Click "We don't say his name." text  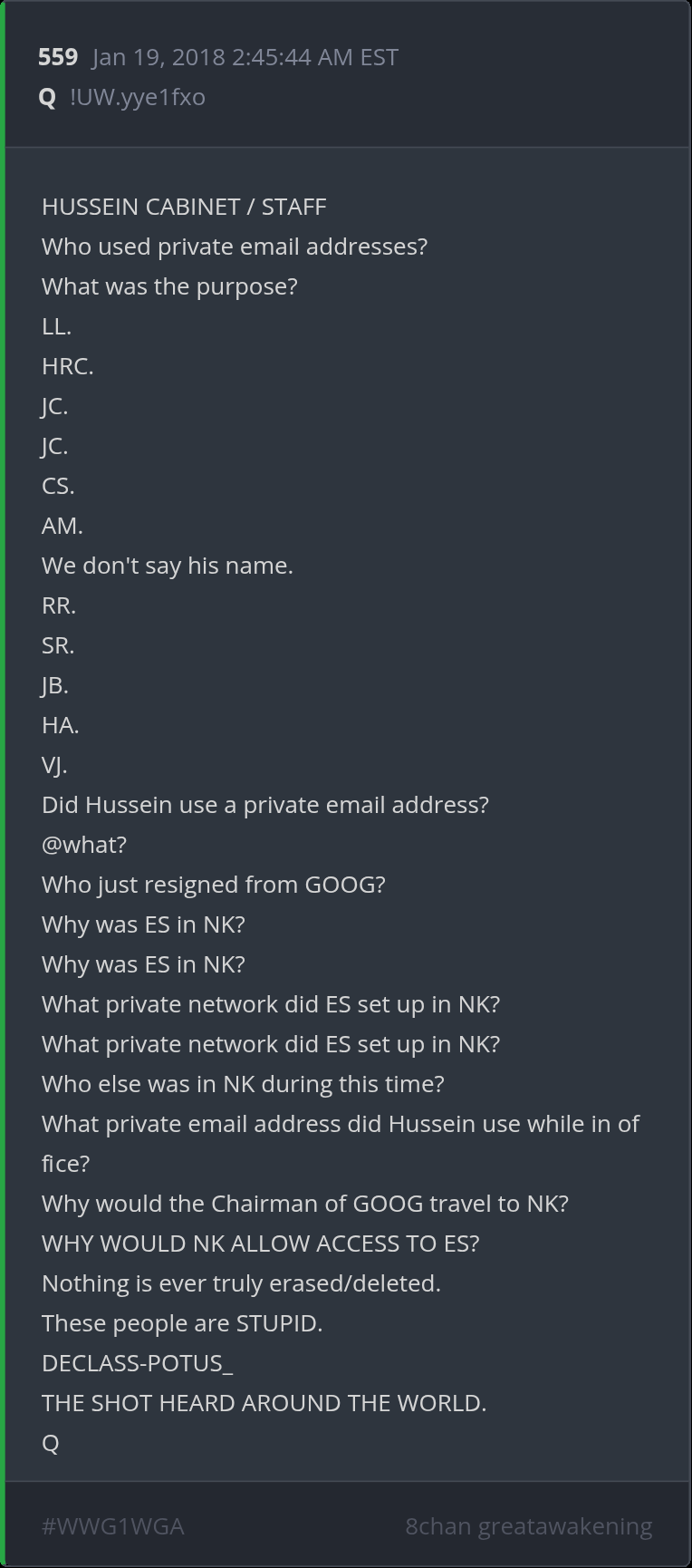click(168, 566)
